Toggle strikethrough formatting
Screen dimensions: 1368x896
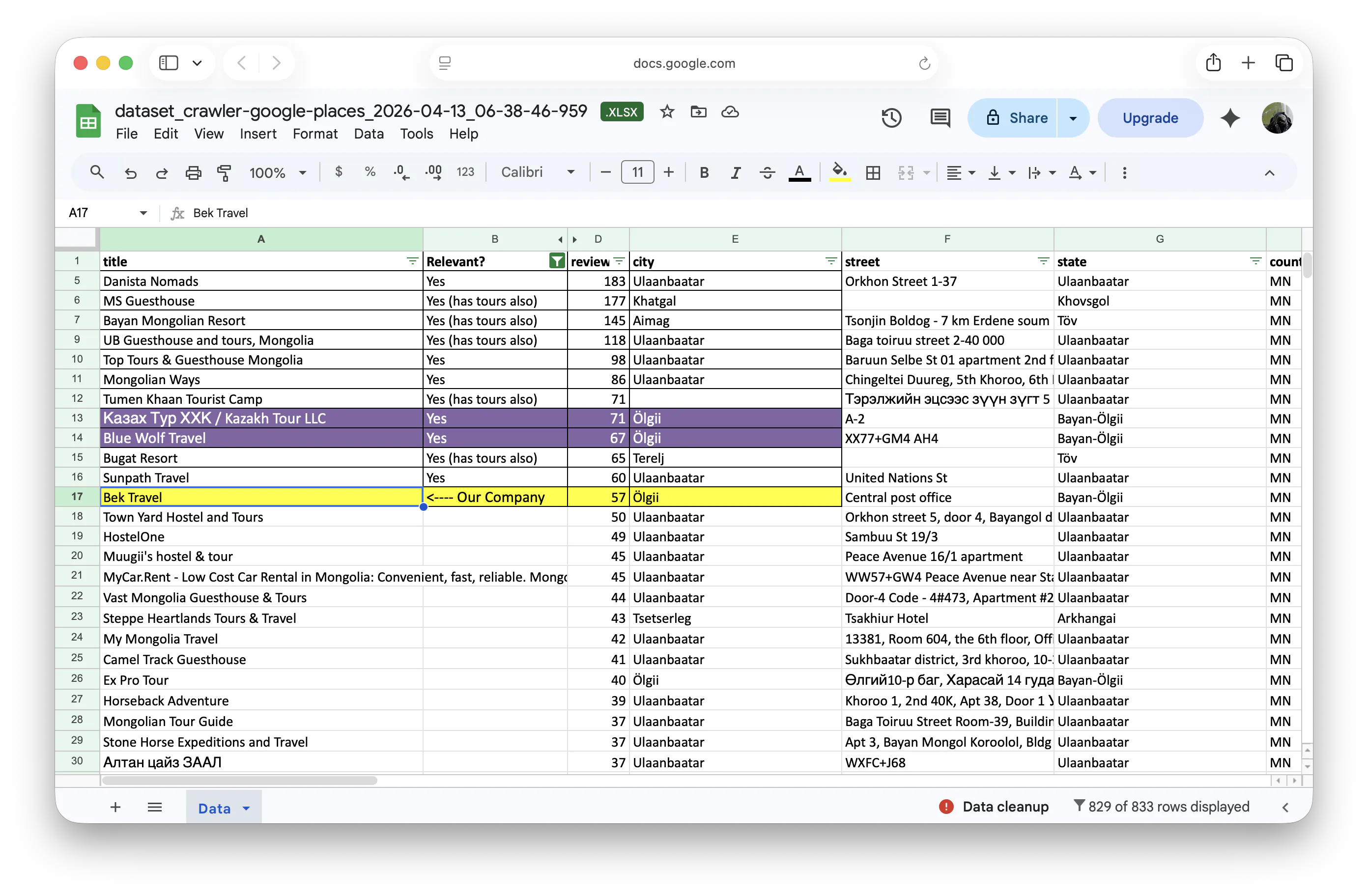(x=767, y=172)
